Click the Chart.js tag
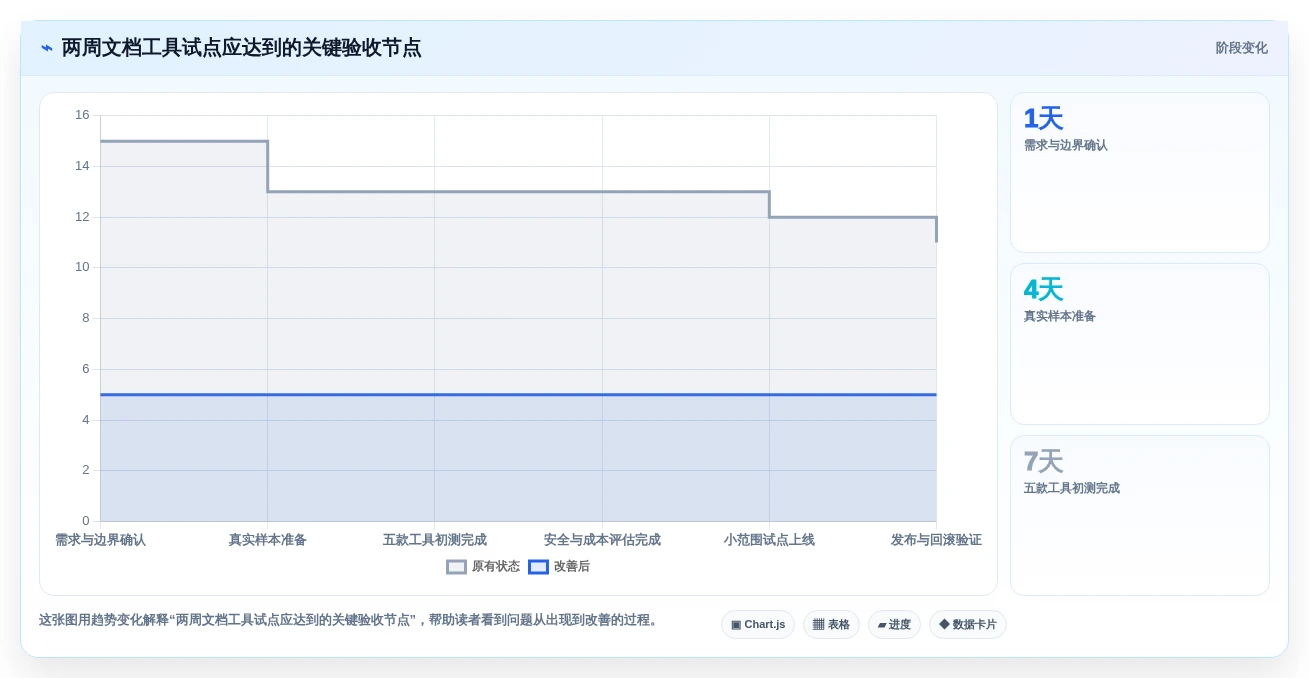The height and width of the screenshot is (678, 1309). 758,624
